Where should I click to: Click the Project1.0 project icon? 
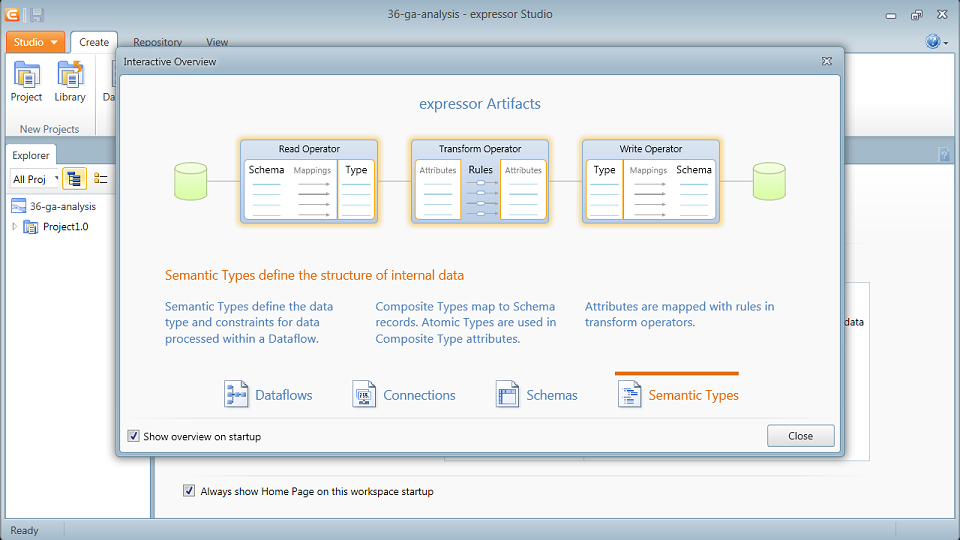31,227
